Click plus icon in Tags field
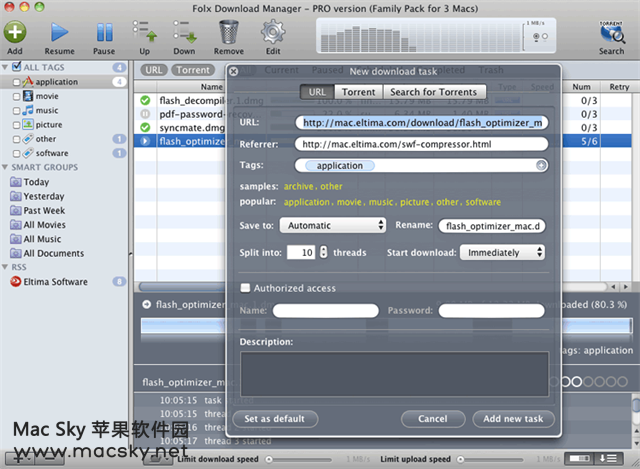Viewport: 640px width, 469px height. (x=541, y=165)
